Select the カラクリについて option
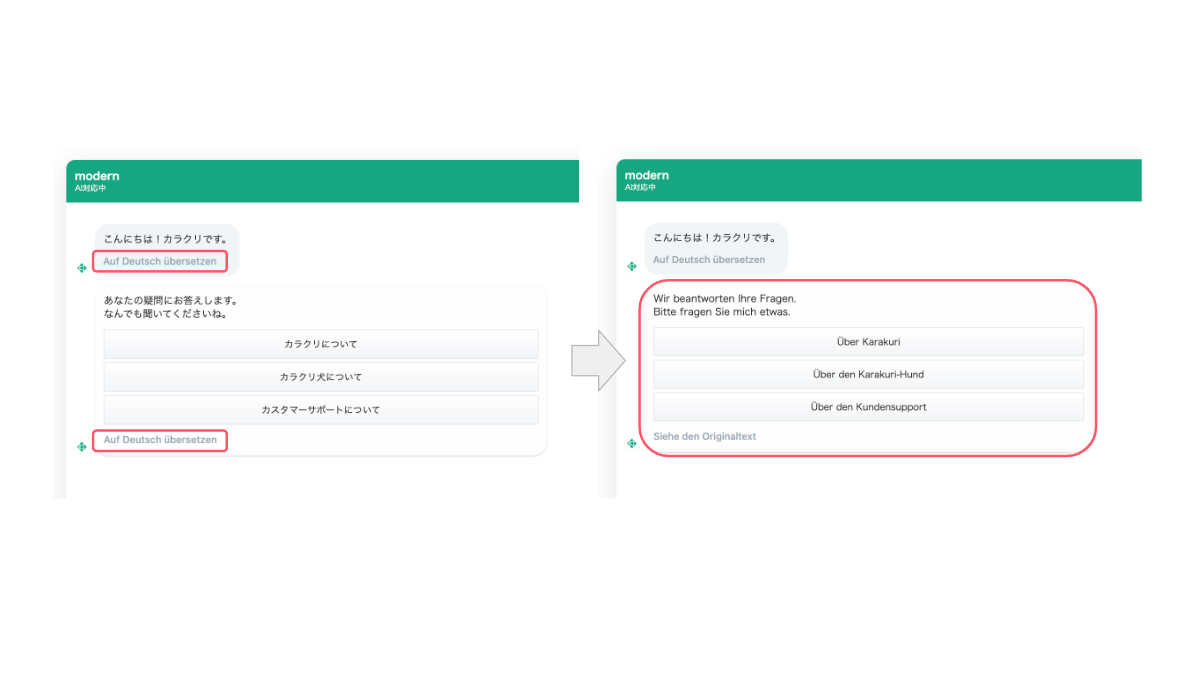 [x=321, y=344]
